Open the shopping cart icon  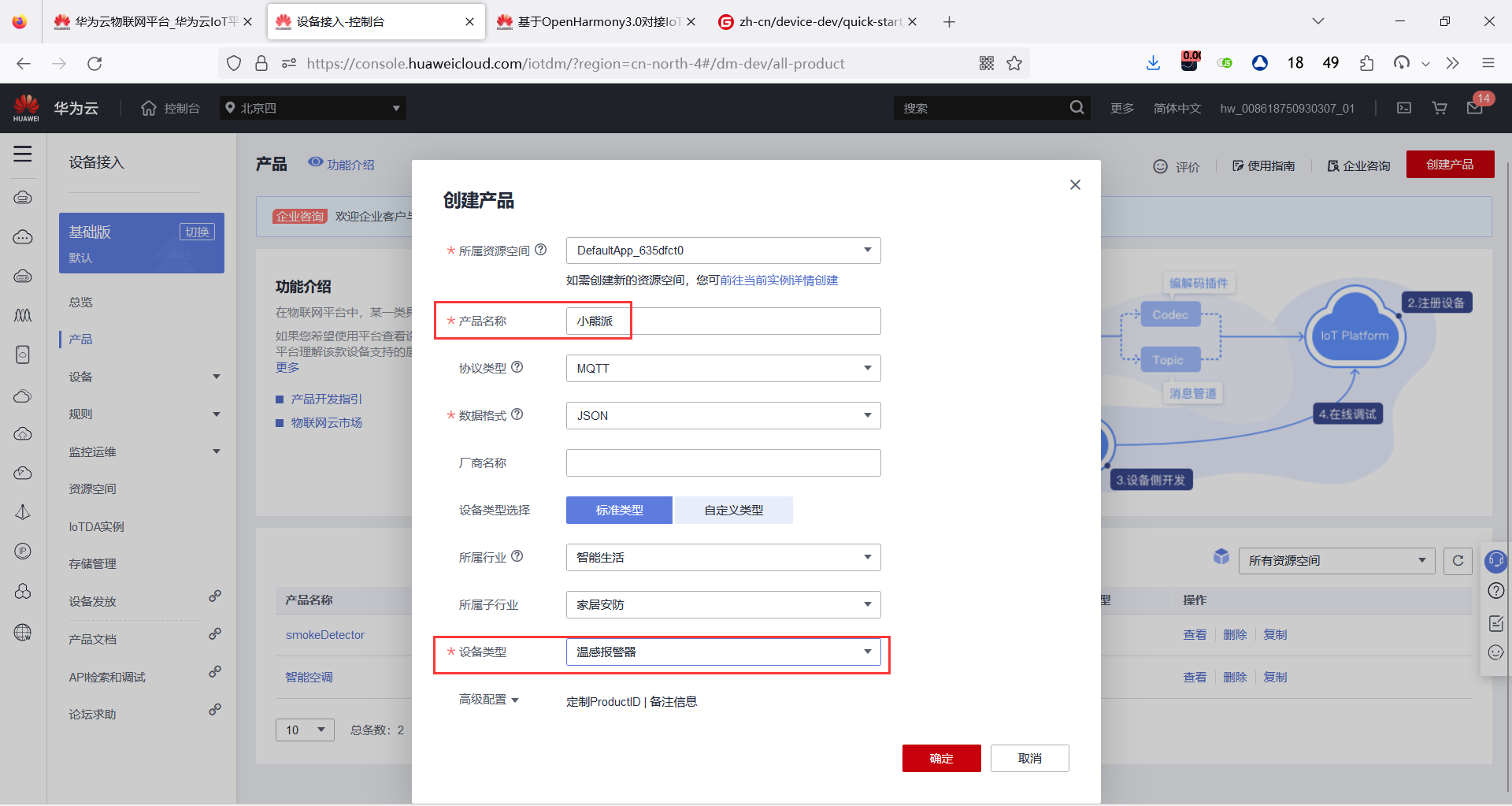tap(1439, 107)
